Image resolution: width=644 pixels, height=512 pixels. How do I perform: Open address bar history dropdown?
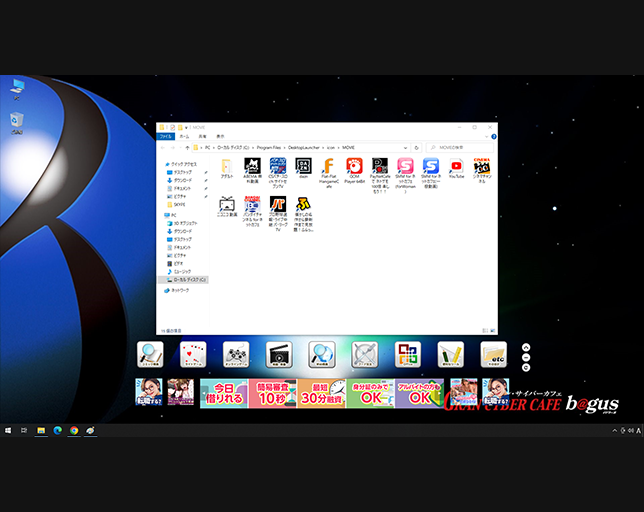(405, 147)
